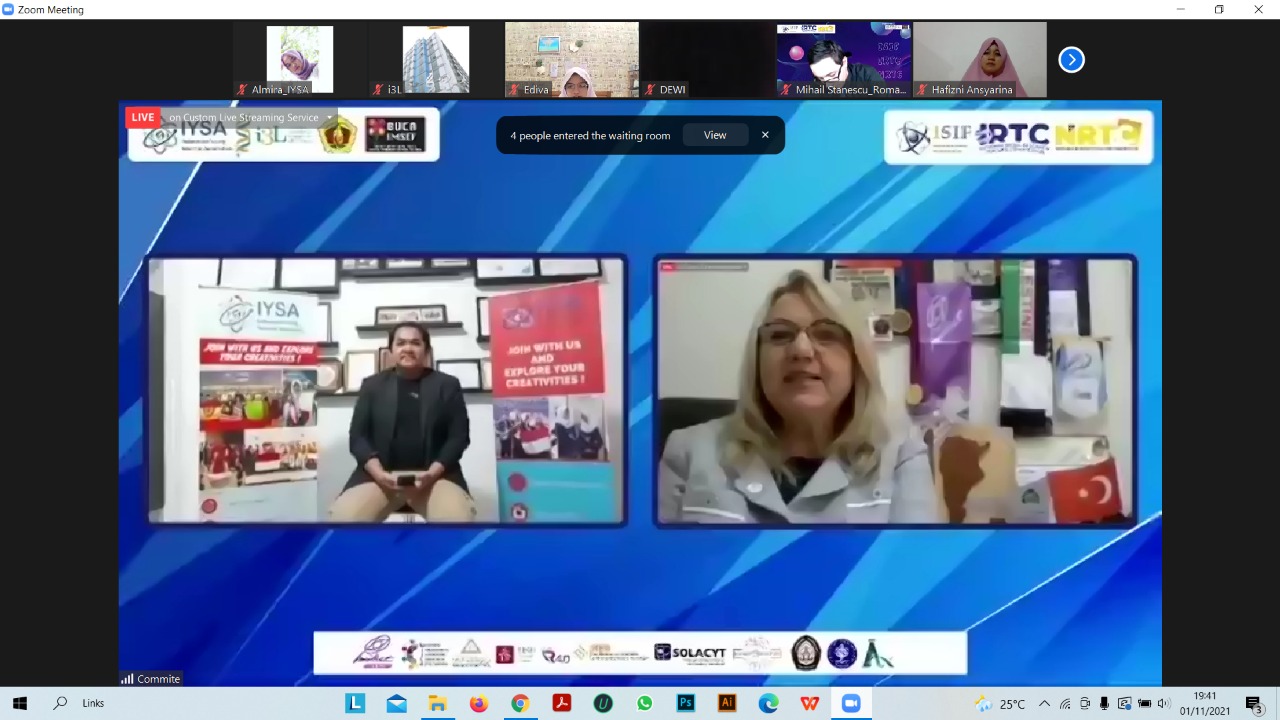
Task: Expand the Custom Live Streaming Service dropdown
Action: tap(329, 118)
